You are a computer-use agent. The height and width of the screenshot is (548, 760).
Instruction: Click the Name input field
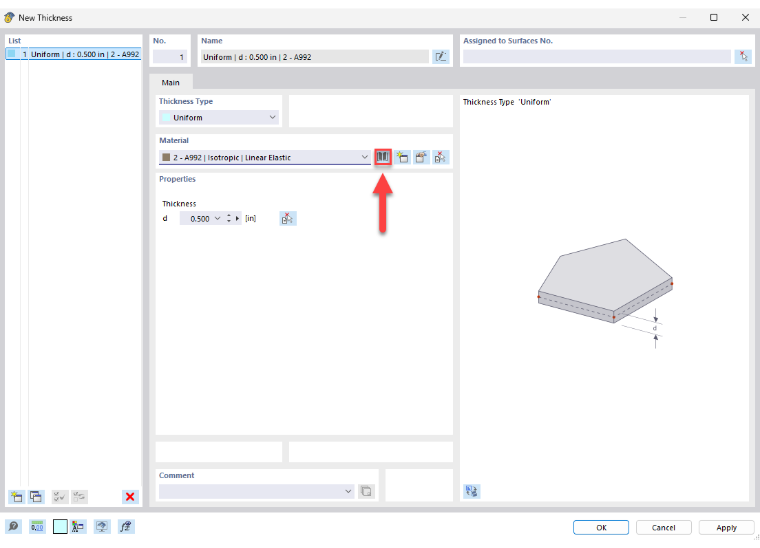point(315,57)
